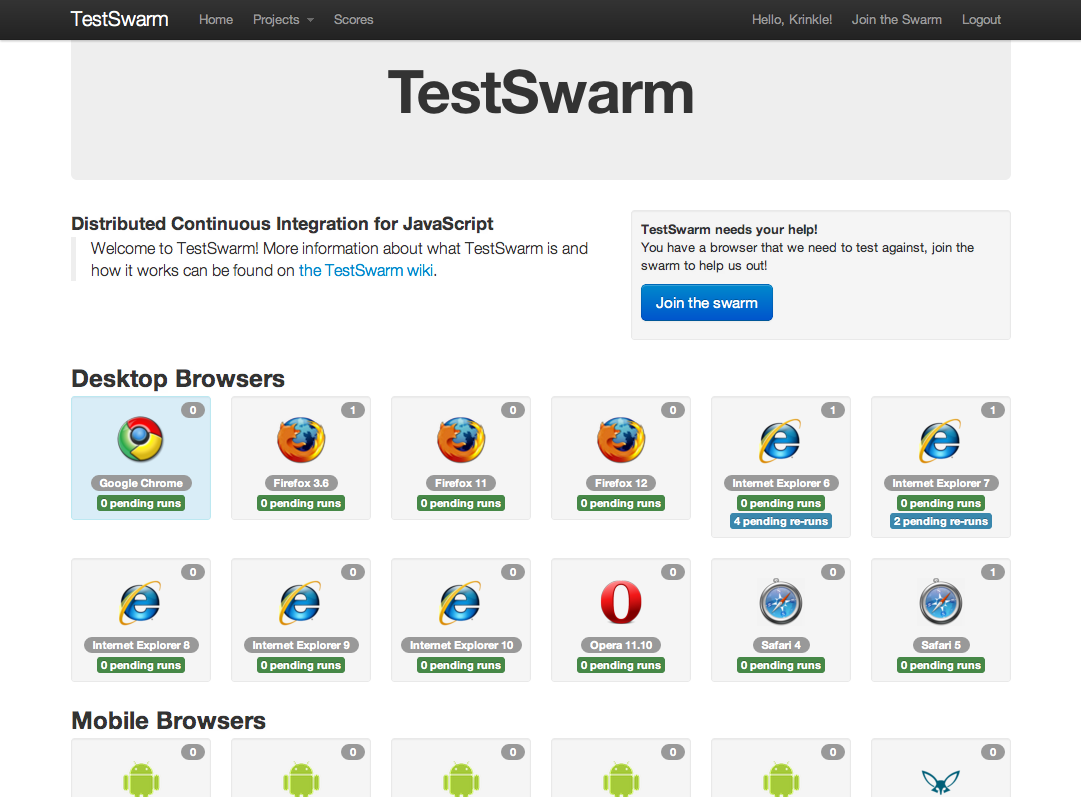Click Opera 11.10's 0 pending runs badge
The width and height of the screenshot is (1081, 797).
click(620, 665)
